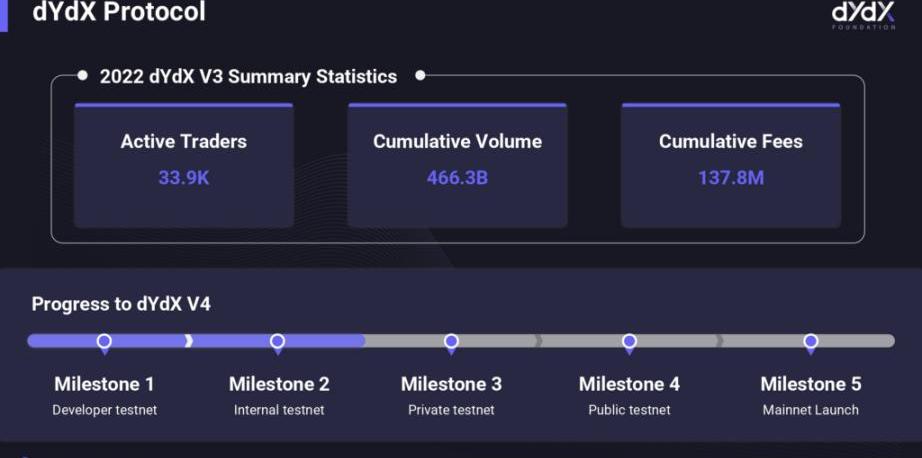This screenshot has height=458, width=922.
Task: Click the Progress to dYdX V4 heading
Action: pyautogui.click(x=121, y=304)
